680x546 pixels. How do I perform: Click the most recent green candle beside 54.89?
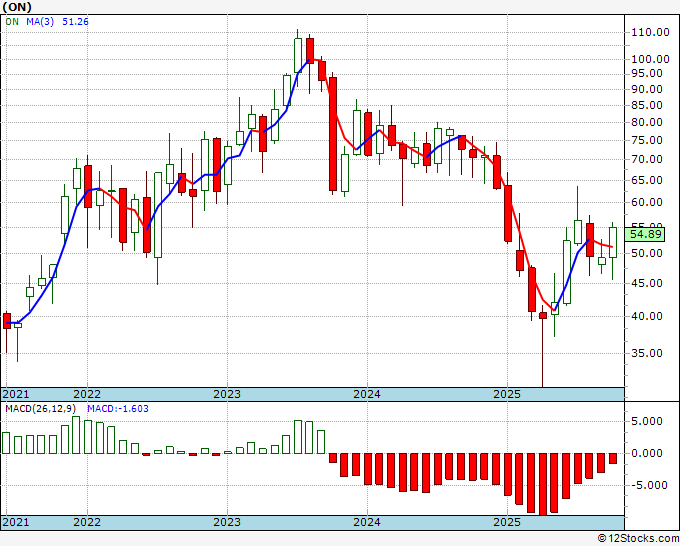tap(613, 242)
